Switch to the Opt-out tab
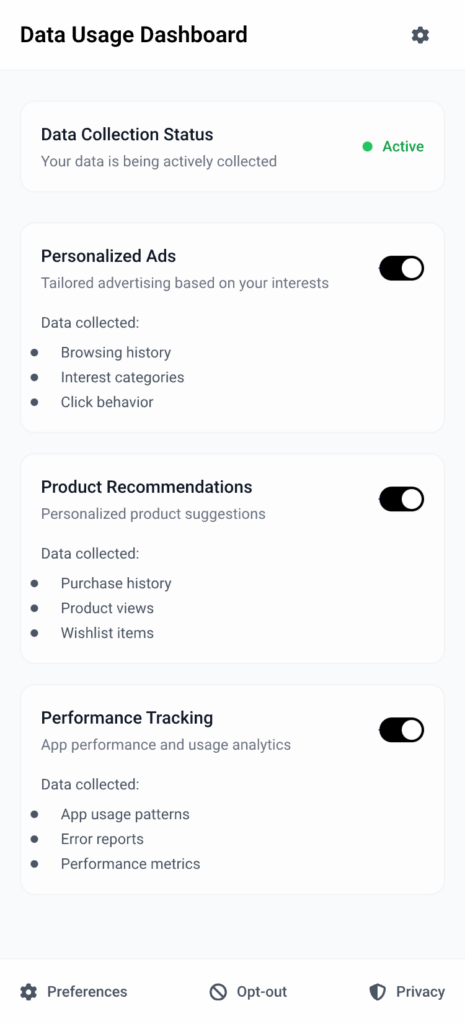This screenshot has height=1024, width=465. [x=248, y=992]
